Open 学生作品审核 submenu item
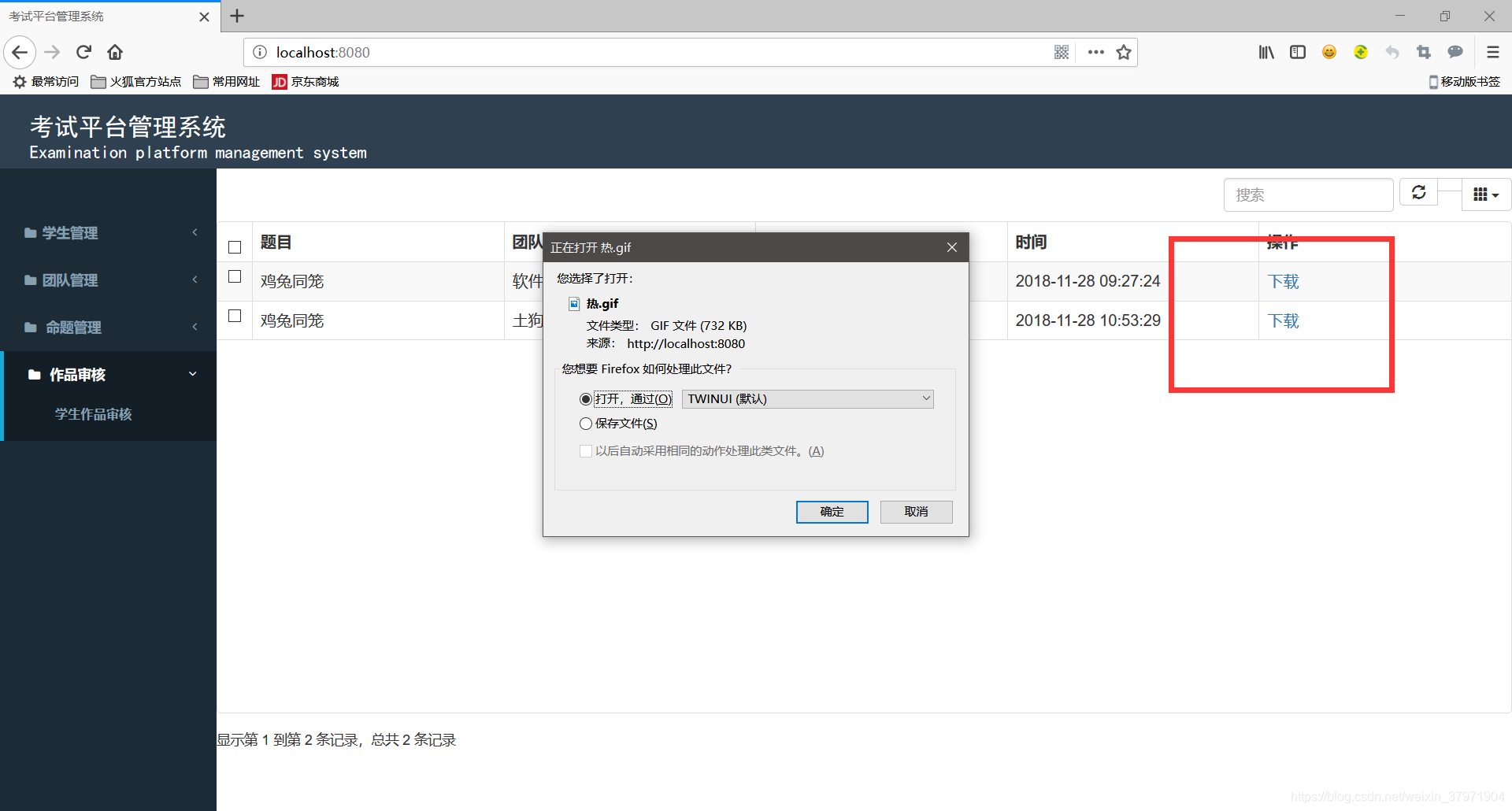 point(93,414)
